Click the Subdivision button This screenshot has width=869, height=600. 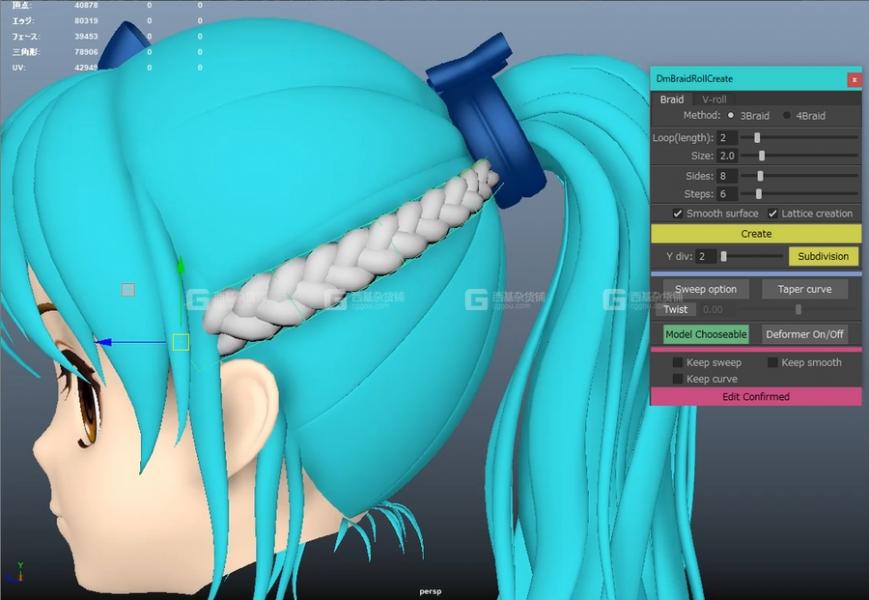pyautogui.click(x=824, y=257)
